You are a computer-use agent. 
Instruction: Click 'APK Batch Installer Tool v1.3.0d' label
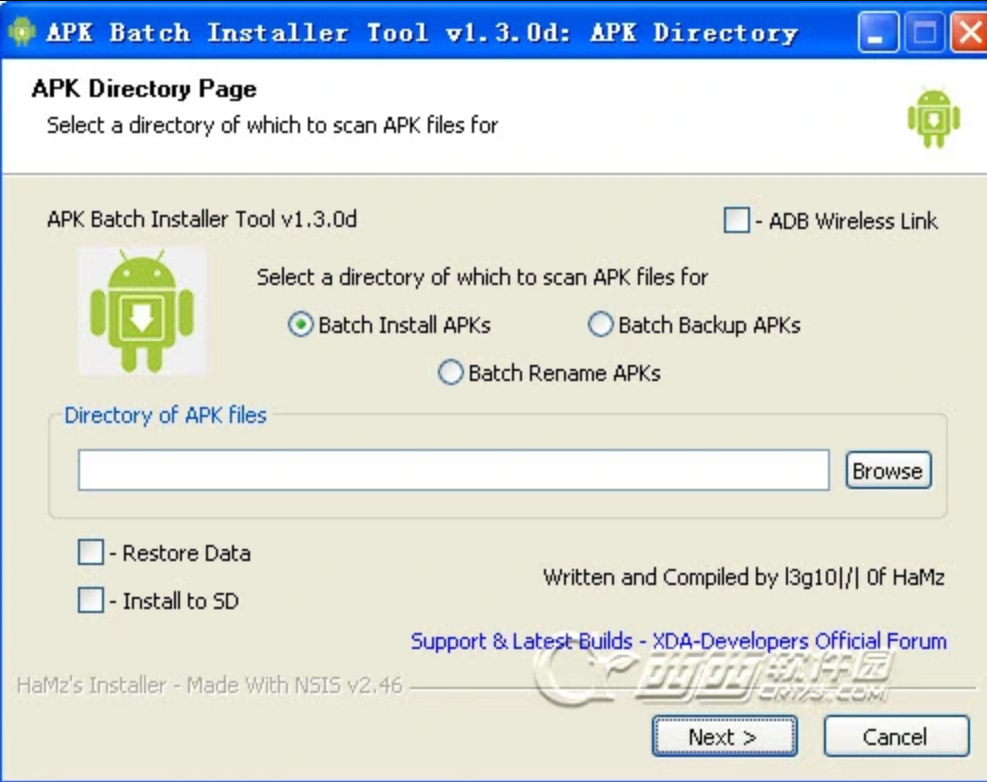point(201,219)
